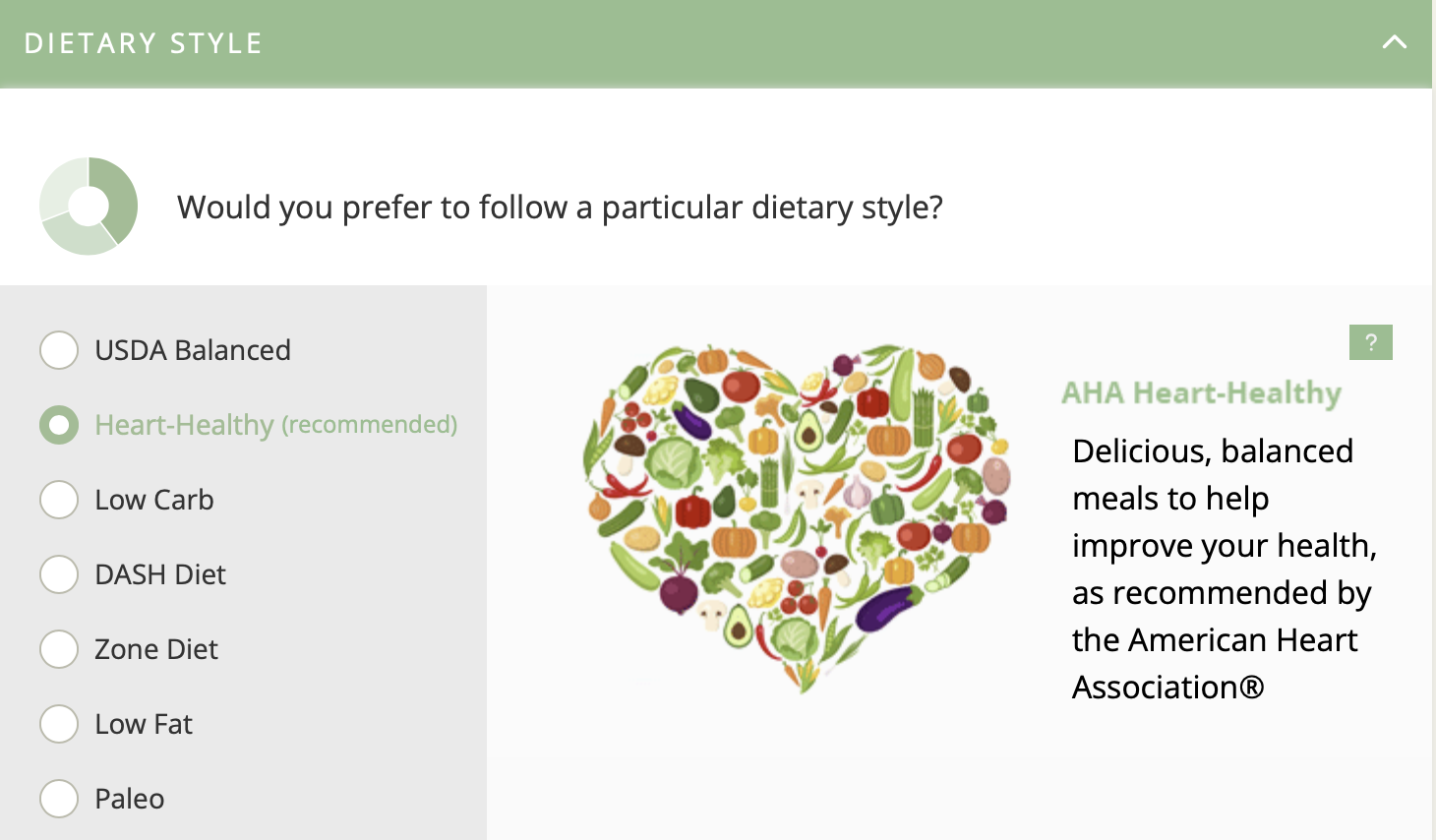Select the Heart-Healthy radio button
The width and height of the screenshot is (1436, 840).
(59, 425)
